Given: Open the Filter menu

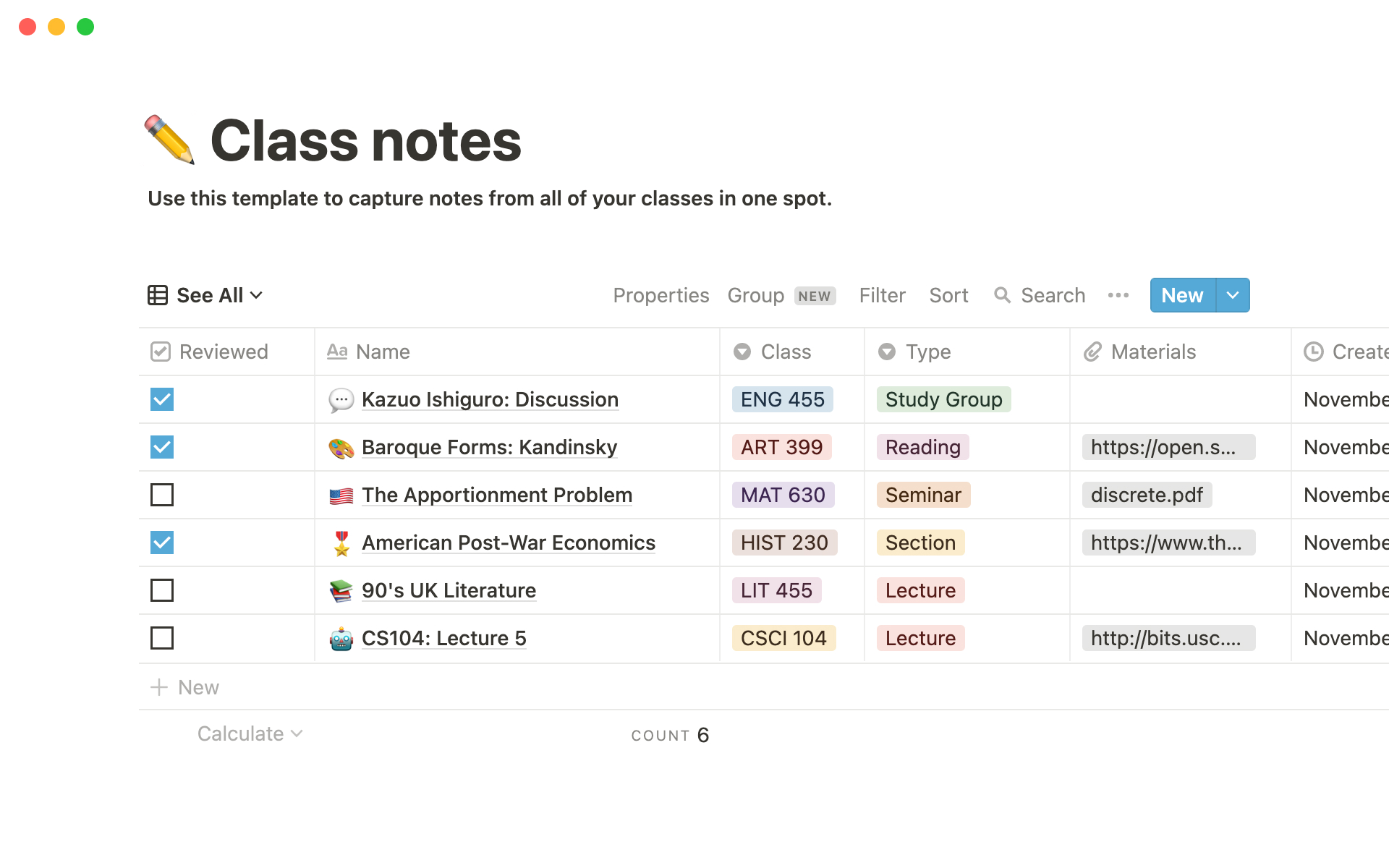Looking at the screenshot, I should point(882,295).
